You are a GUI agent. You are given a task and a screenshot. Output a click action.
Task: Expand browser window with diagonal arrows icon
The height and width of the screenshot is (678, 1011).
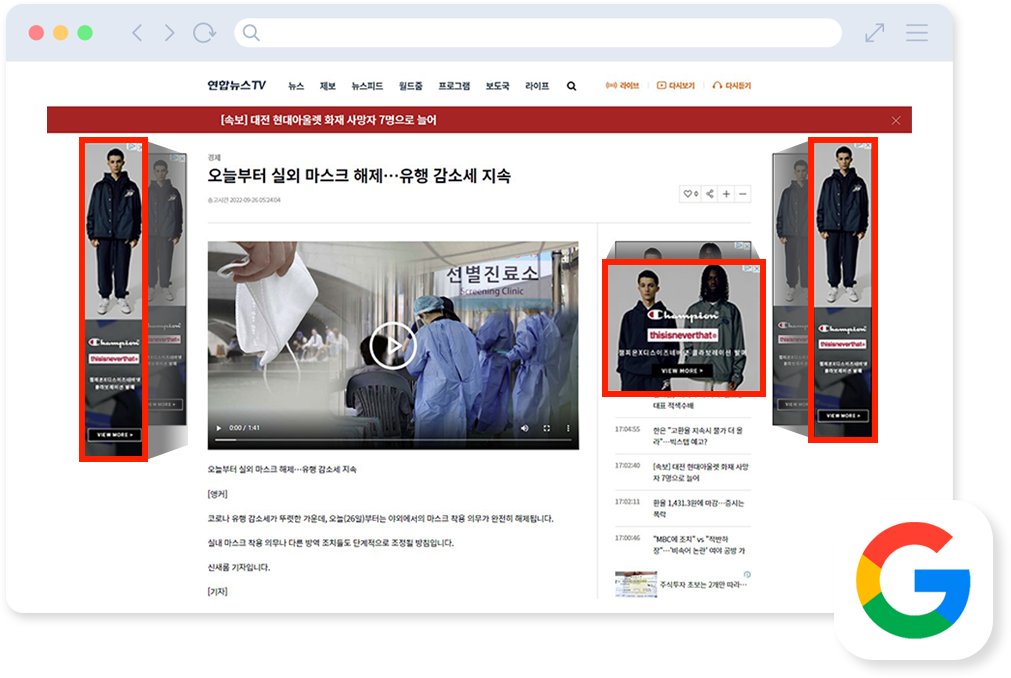click(875, 33)
